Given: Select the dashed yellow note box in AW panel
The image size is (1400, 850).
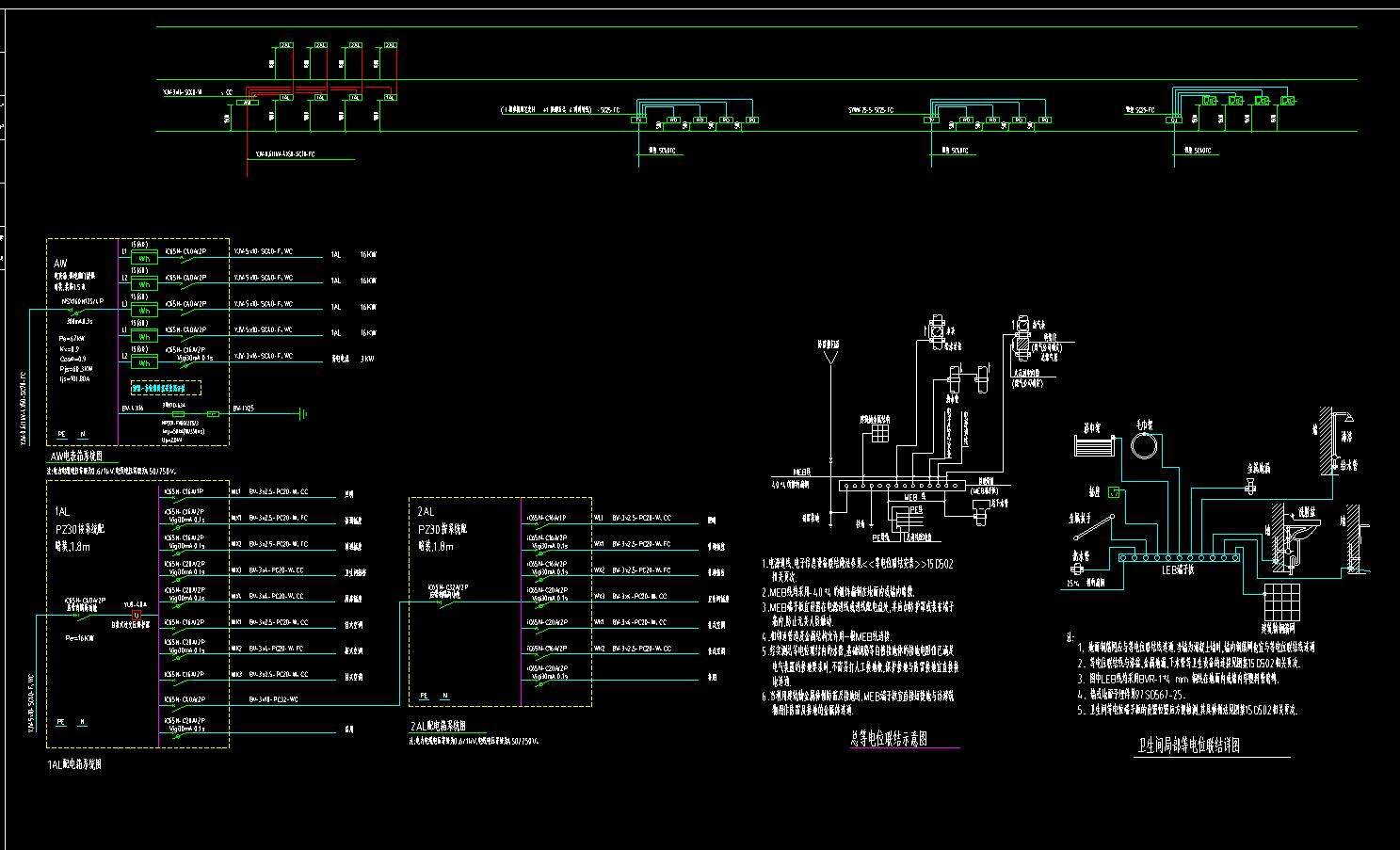Looking at the screenshot, I should 165,388.
